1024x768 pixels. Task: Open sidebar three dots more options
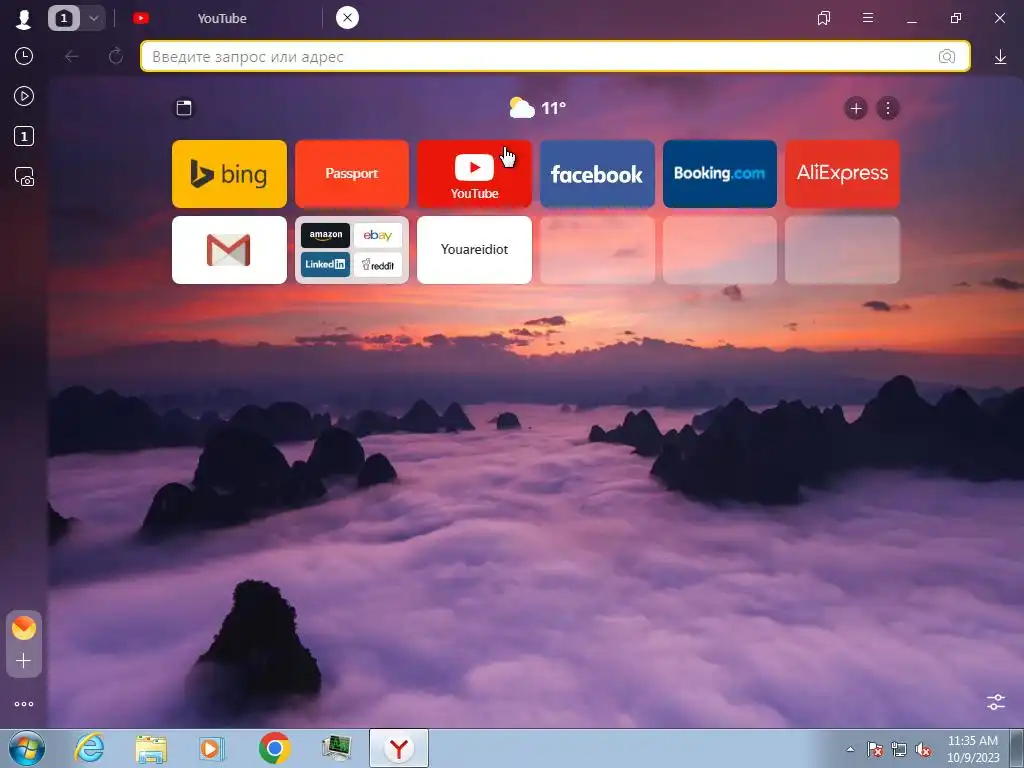24,704
